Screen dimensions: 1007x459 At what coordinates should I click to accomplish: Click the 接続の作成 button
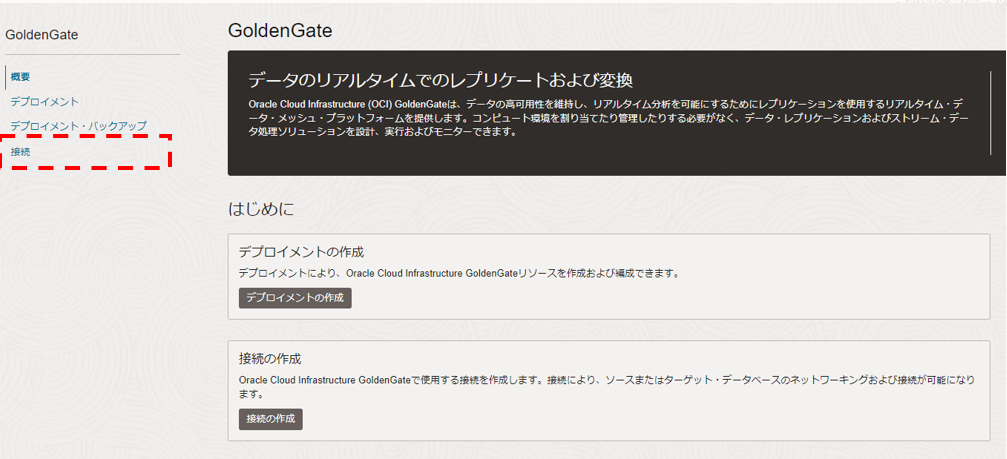(x=270, y=419)
